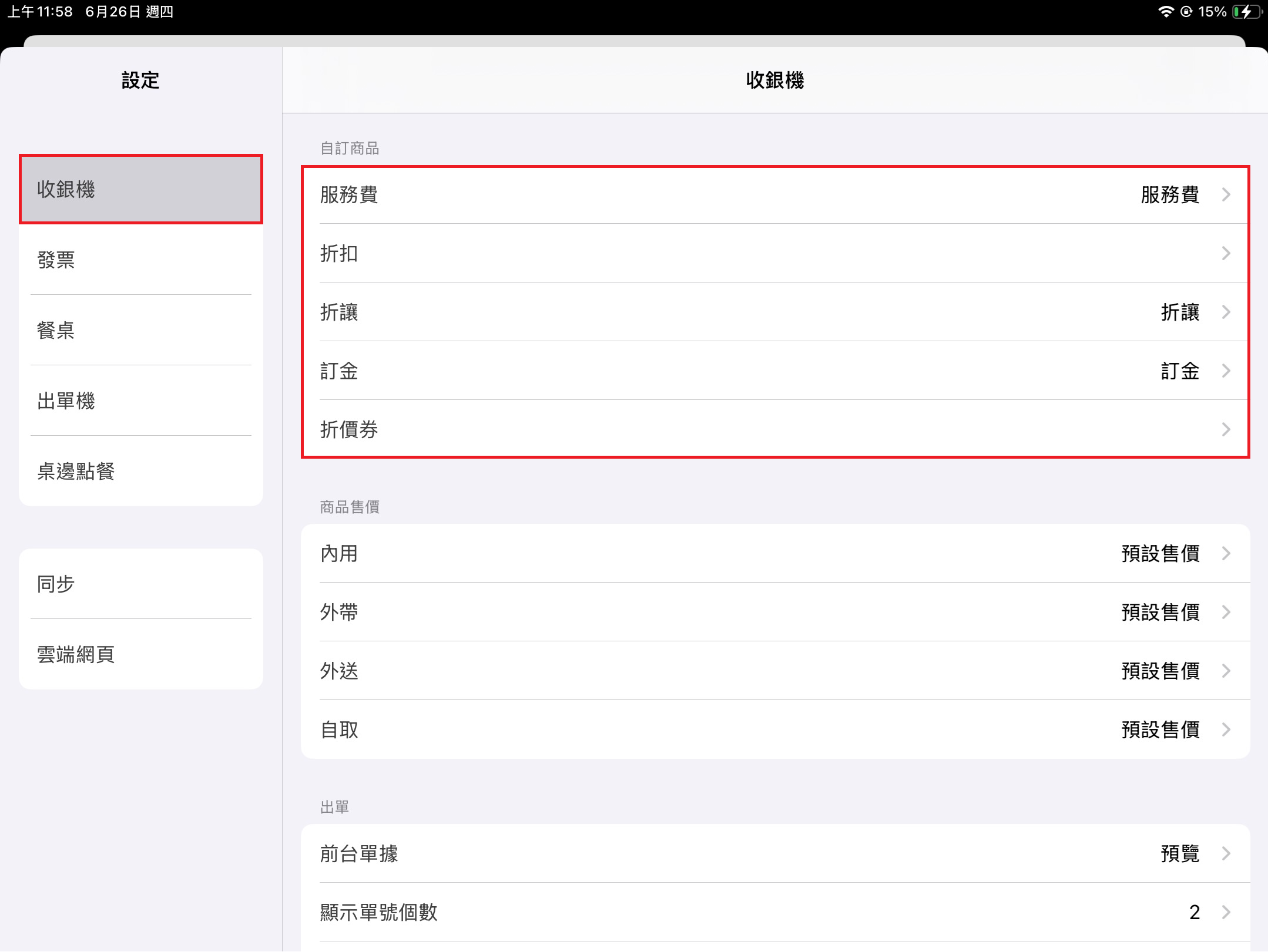
Task: Tap the battery indicator in the status bar
Action: pyautogui.click(x=1246, y=12)
